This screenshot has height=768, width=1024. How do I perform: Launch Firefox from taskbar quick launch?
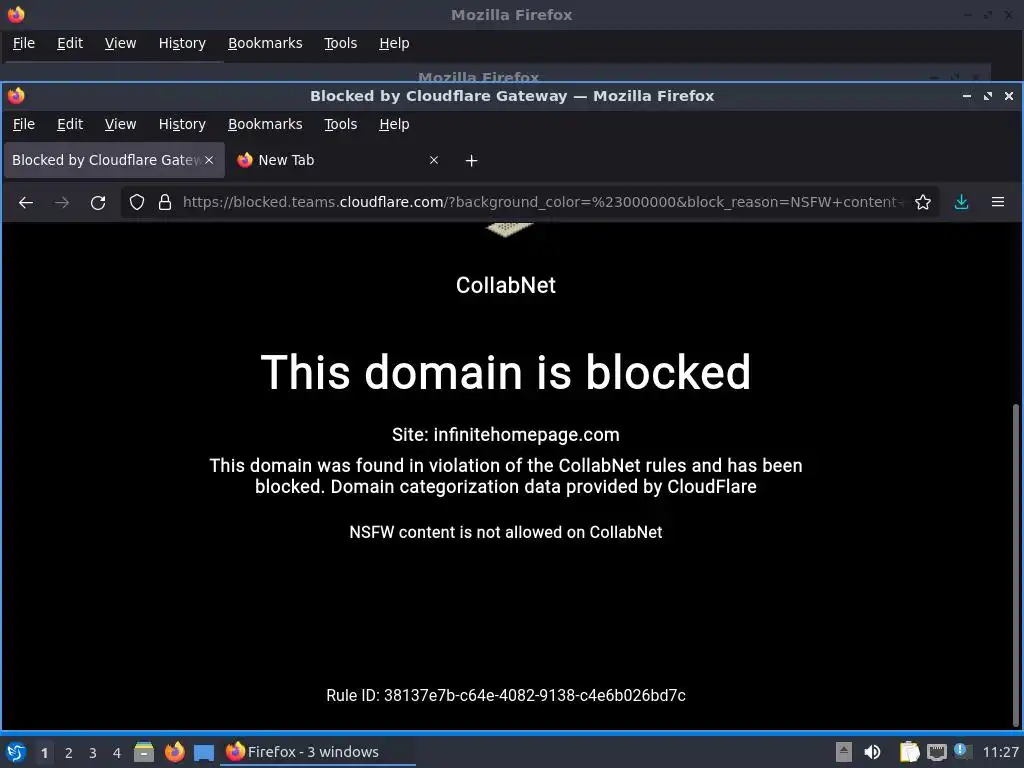point(174,752)
